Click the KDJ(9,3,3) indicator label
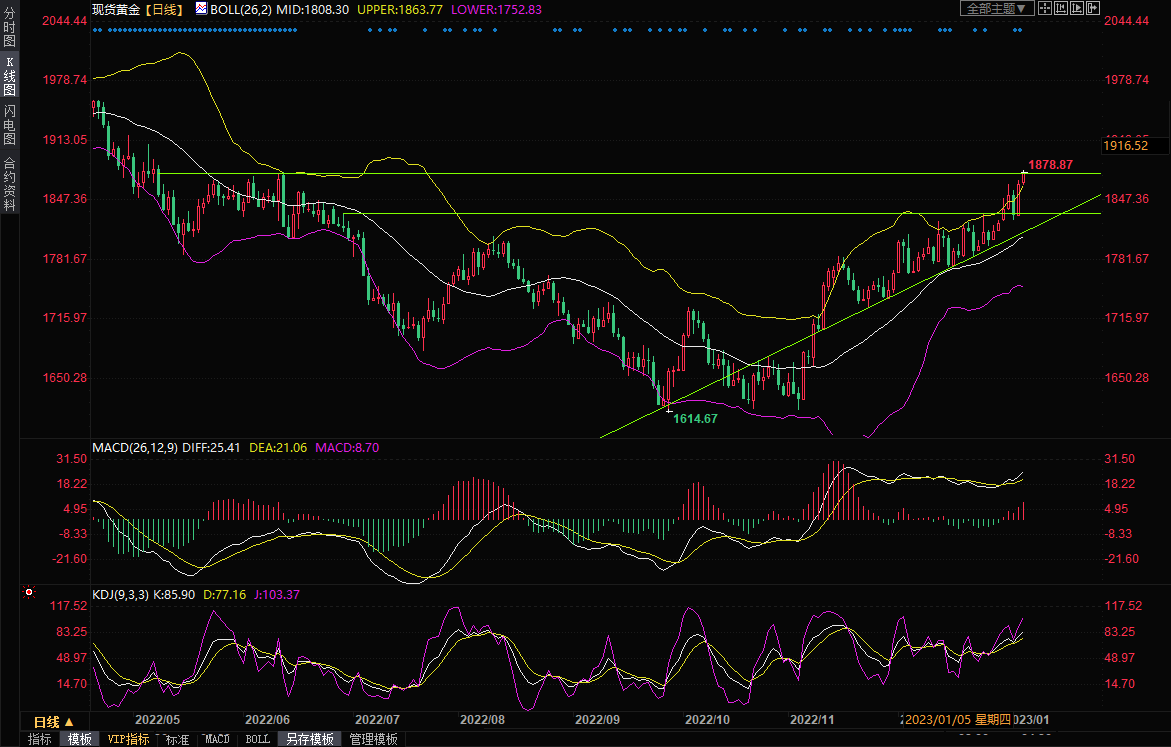Viewport: 1171px width, 747px height. pos(120,595)
